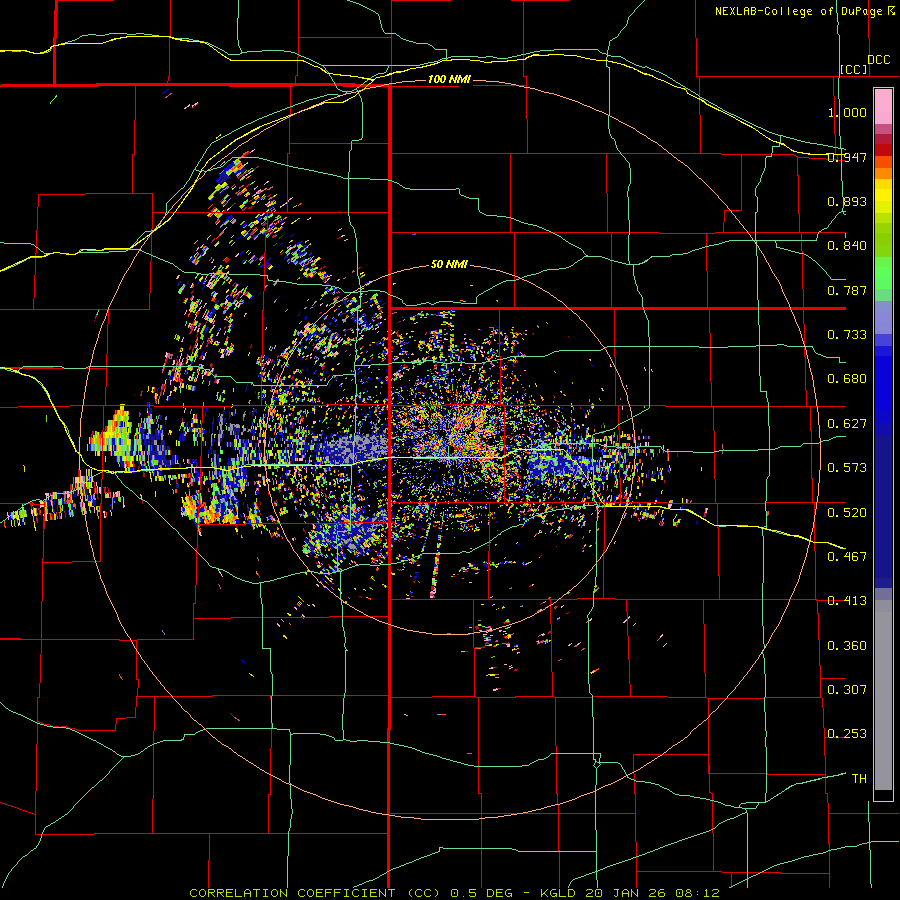Viewport: 900px width, 900px height.
Task: Pick the lavender segment of the color bar
Action: [883, 317]
